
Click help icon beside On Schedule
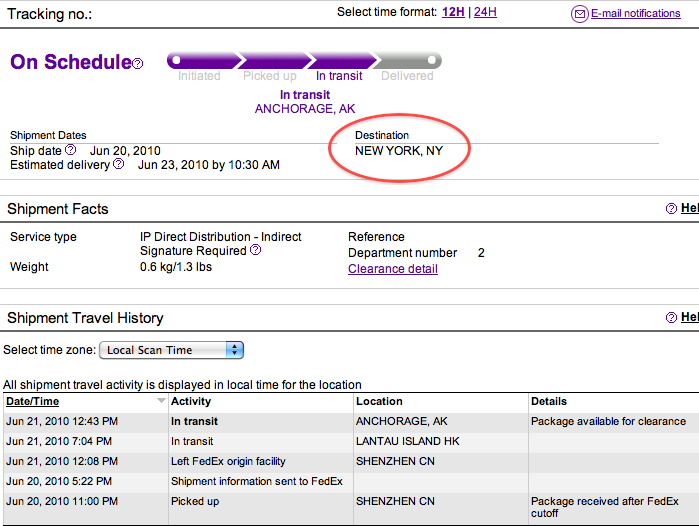pos(138,64)
